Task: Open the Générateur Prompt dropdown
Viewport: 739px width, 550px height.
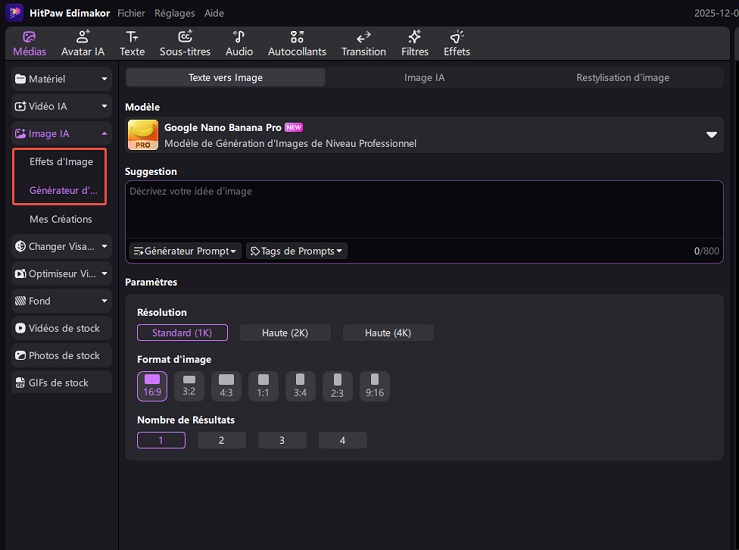Action: tap(185, 251)
